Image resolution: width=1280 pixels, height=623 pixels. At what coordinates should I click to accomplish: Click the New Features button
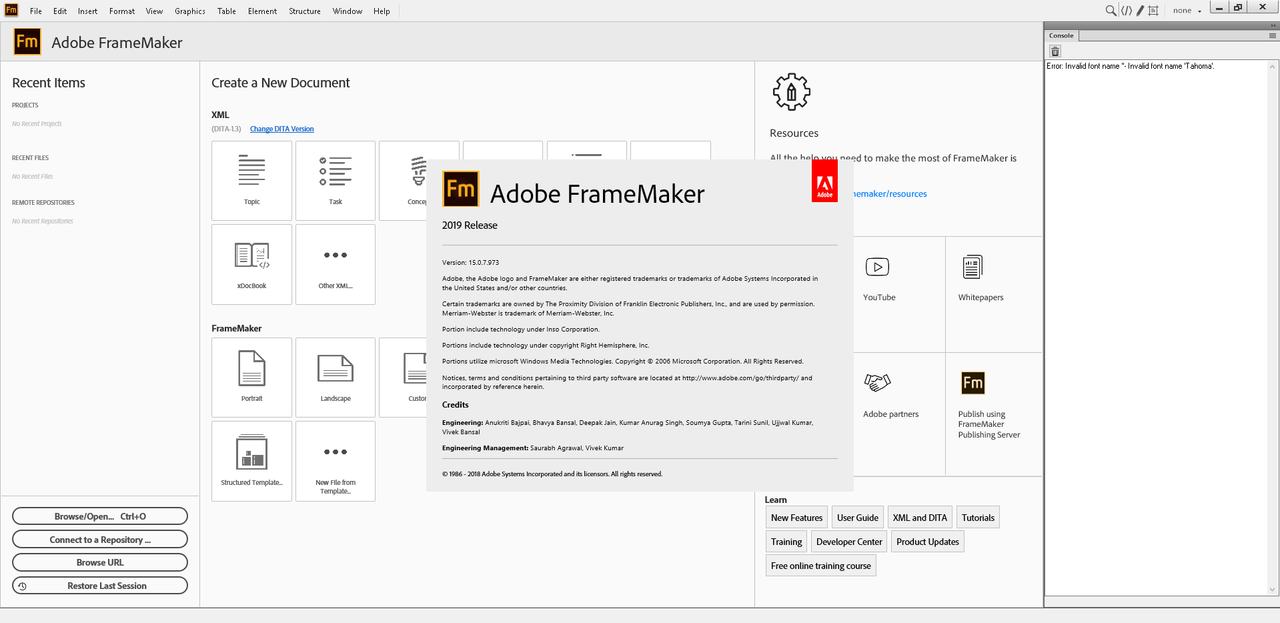797,518
